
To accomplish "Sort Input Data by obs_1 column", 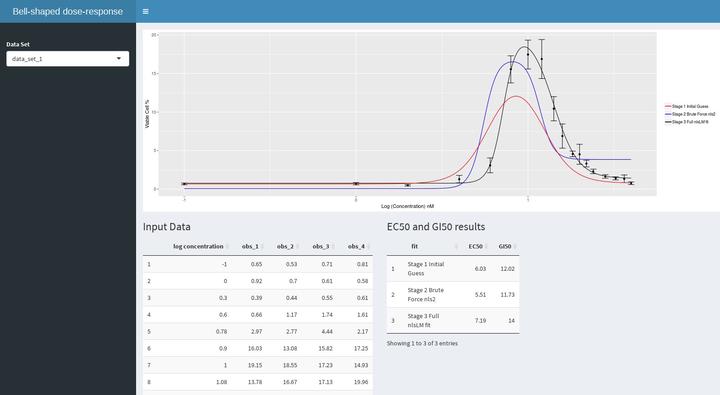I will point(250,247).
